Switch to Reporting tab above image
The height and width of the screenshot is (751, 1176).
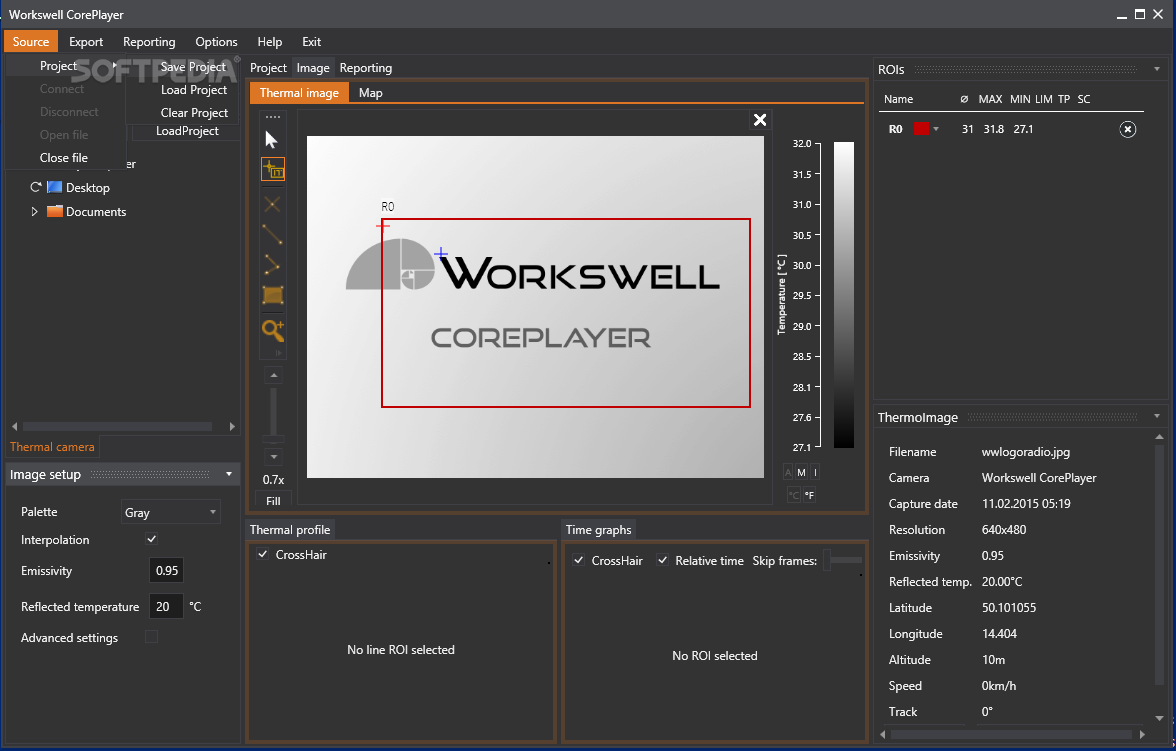366,68
